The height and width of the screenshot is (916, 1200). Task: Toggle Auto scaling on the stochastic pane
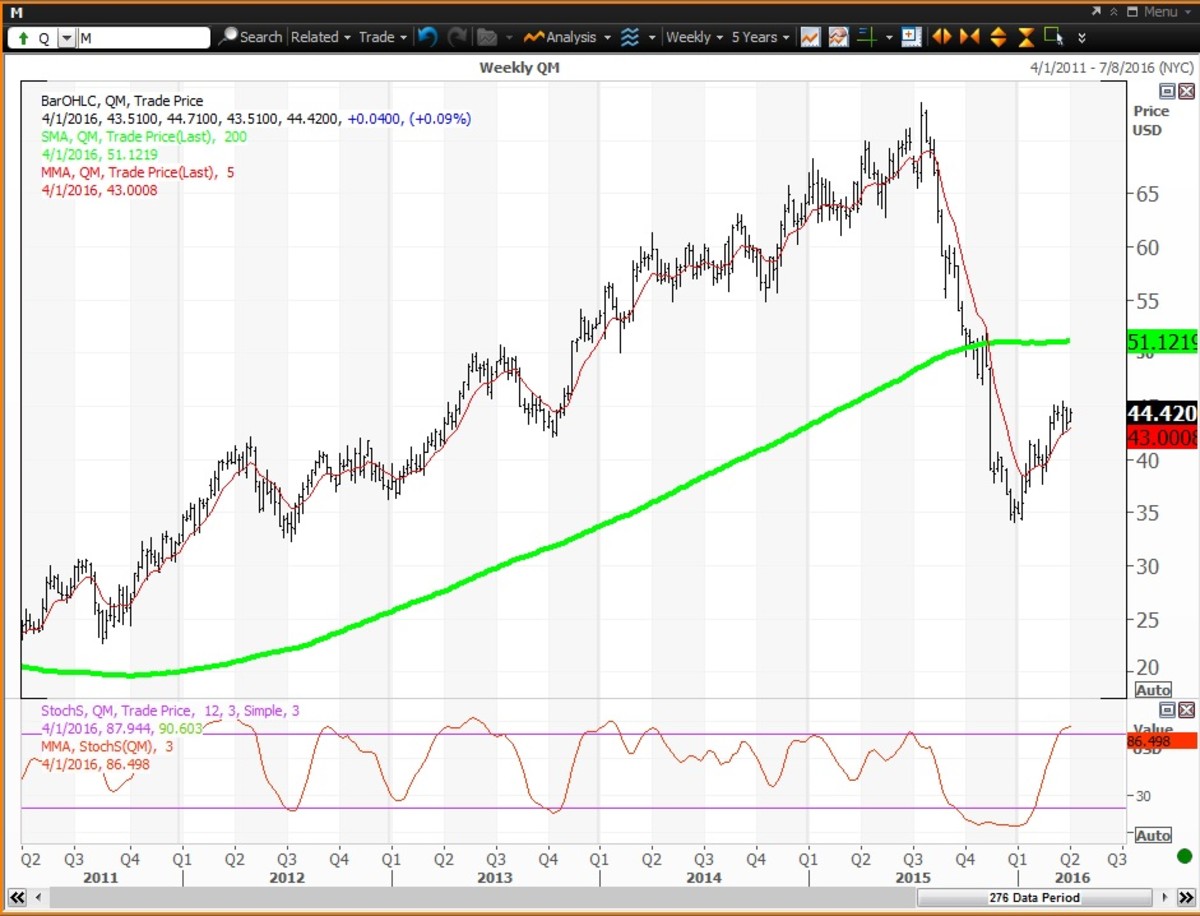(x=1153, y=835)
